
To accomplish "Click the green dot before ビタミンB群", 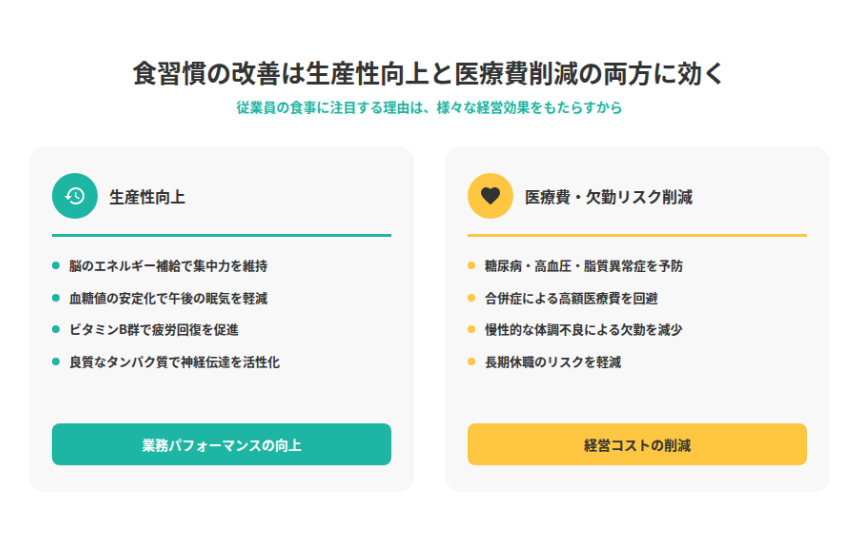I will pyautogui.click(x=56, y=330).
